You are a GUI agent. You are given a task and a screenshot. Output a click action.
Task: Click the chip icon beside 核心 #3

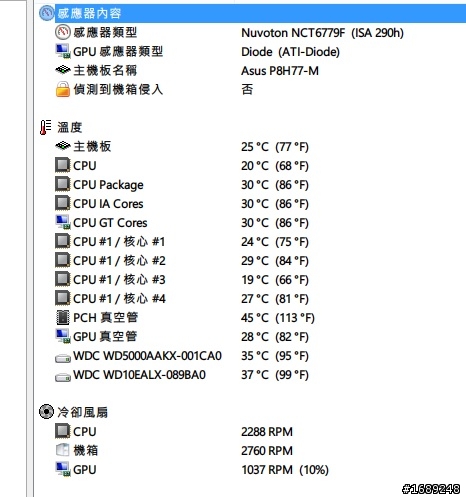(63, 279)
